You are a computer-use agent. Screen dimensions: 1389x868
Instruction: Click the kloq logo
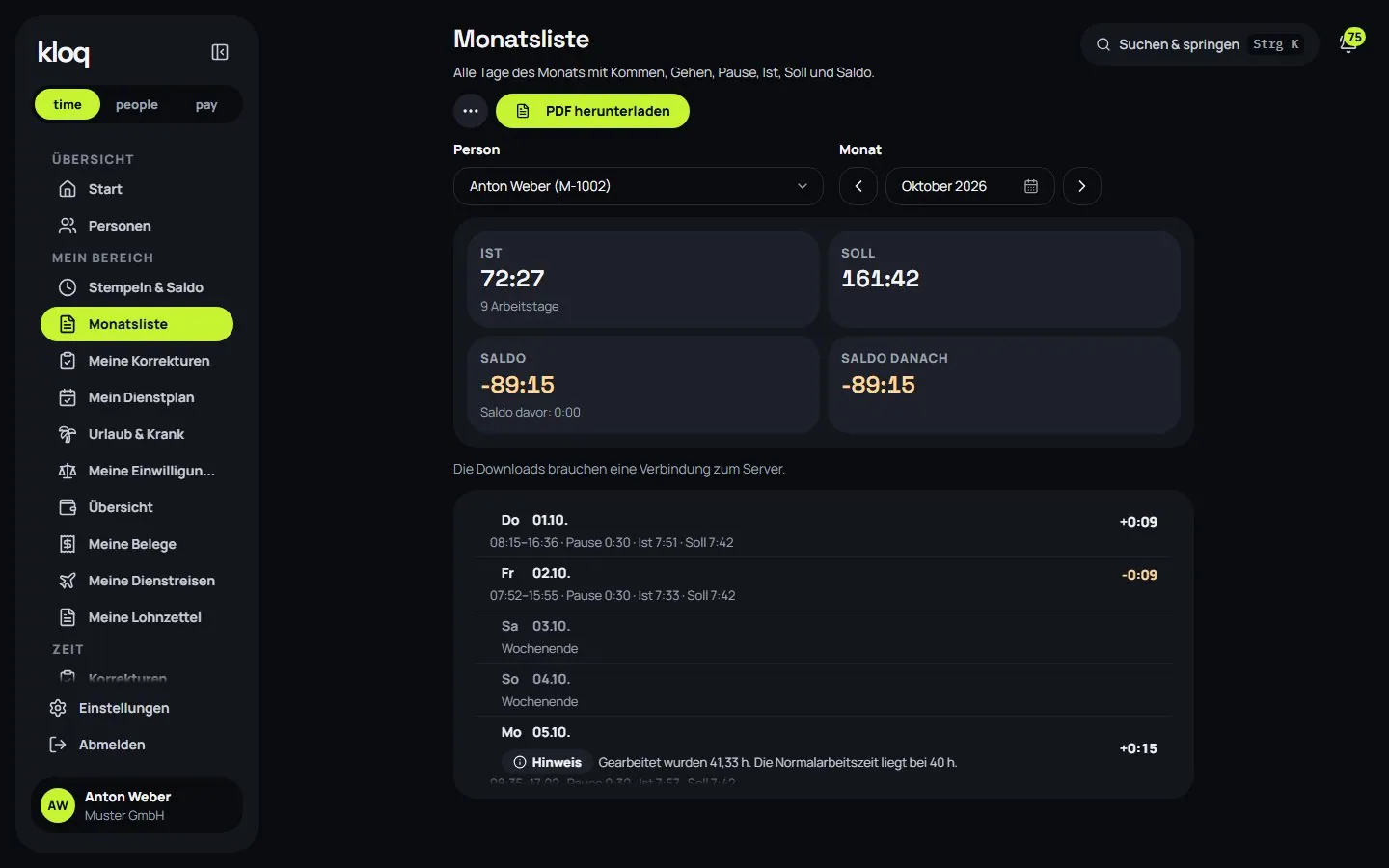coord(64,53)
